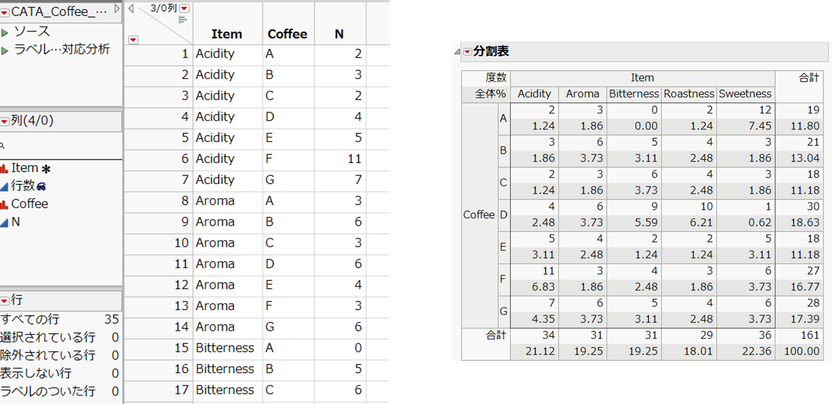Click the asterisk property icon next to Item
The height and width of the screenshot is (404, 832).
tap(46, 169)
